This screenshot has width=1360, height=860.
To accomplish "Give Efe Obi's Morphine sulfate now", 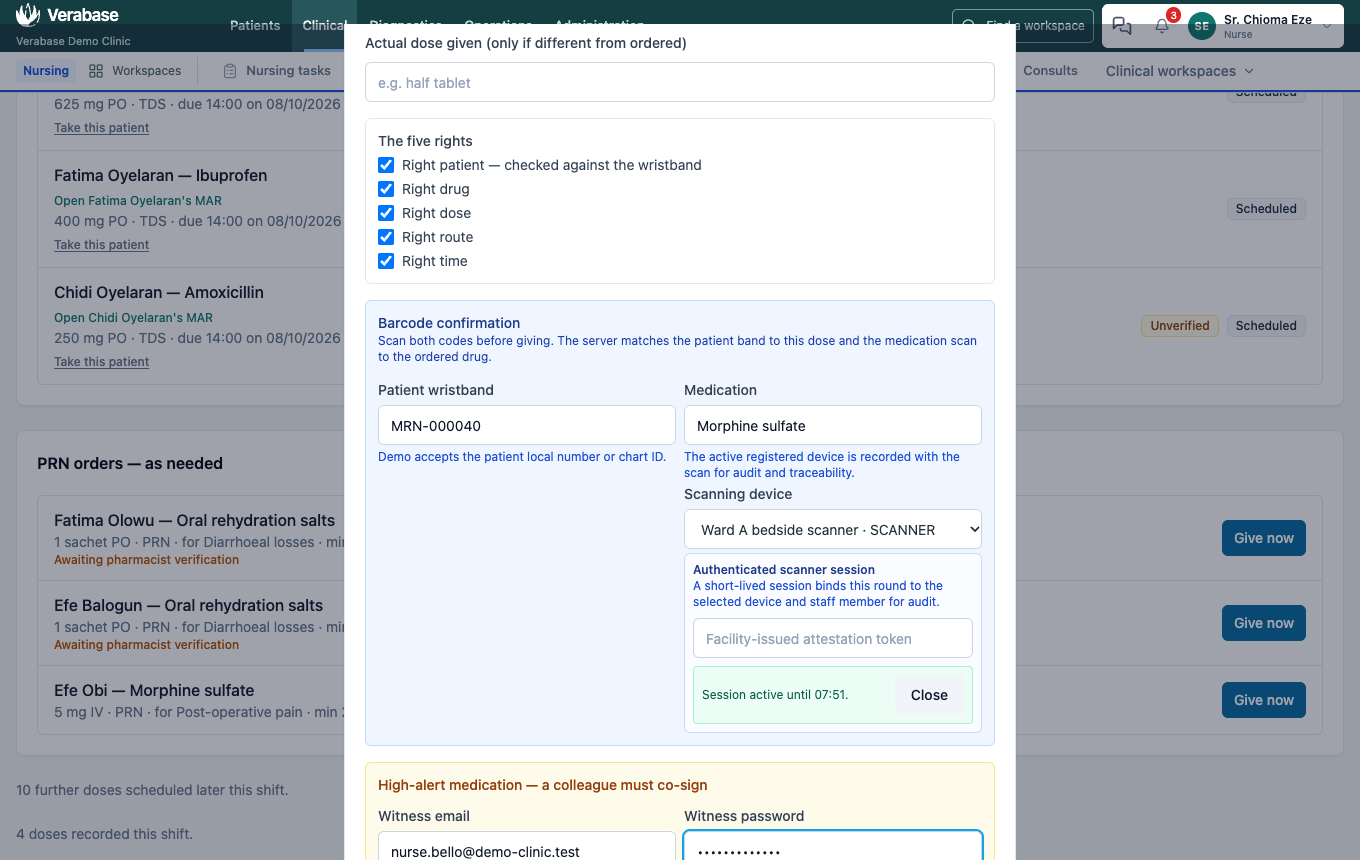I will tap(1264, 700).
